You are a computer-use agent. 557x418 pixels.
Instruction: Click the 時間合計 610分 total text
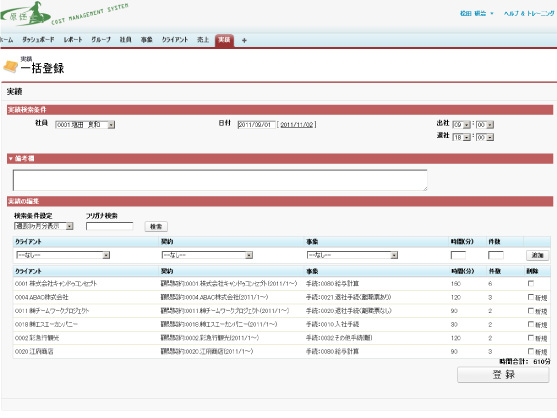click(x=525, y=362)
